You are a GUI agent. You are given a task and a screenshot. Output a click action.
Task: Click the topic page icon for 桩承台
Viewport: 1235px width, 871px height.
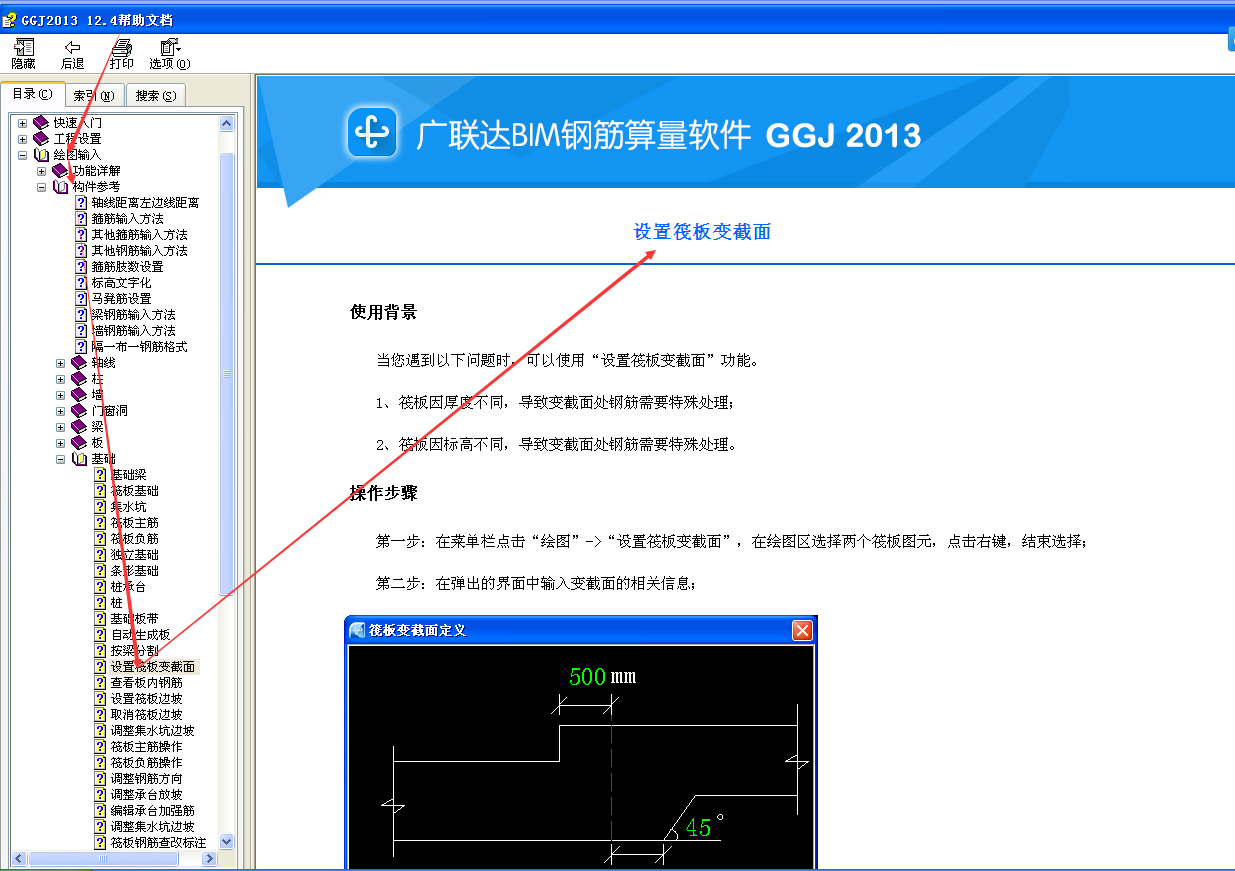[x=100, y=587]
